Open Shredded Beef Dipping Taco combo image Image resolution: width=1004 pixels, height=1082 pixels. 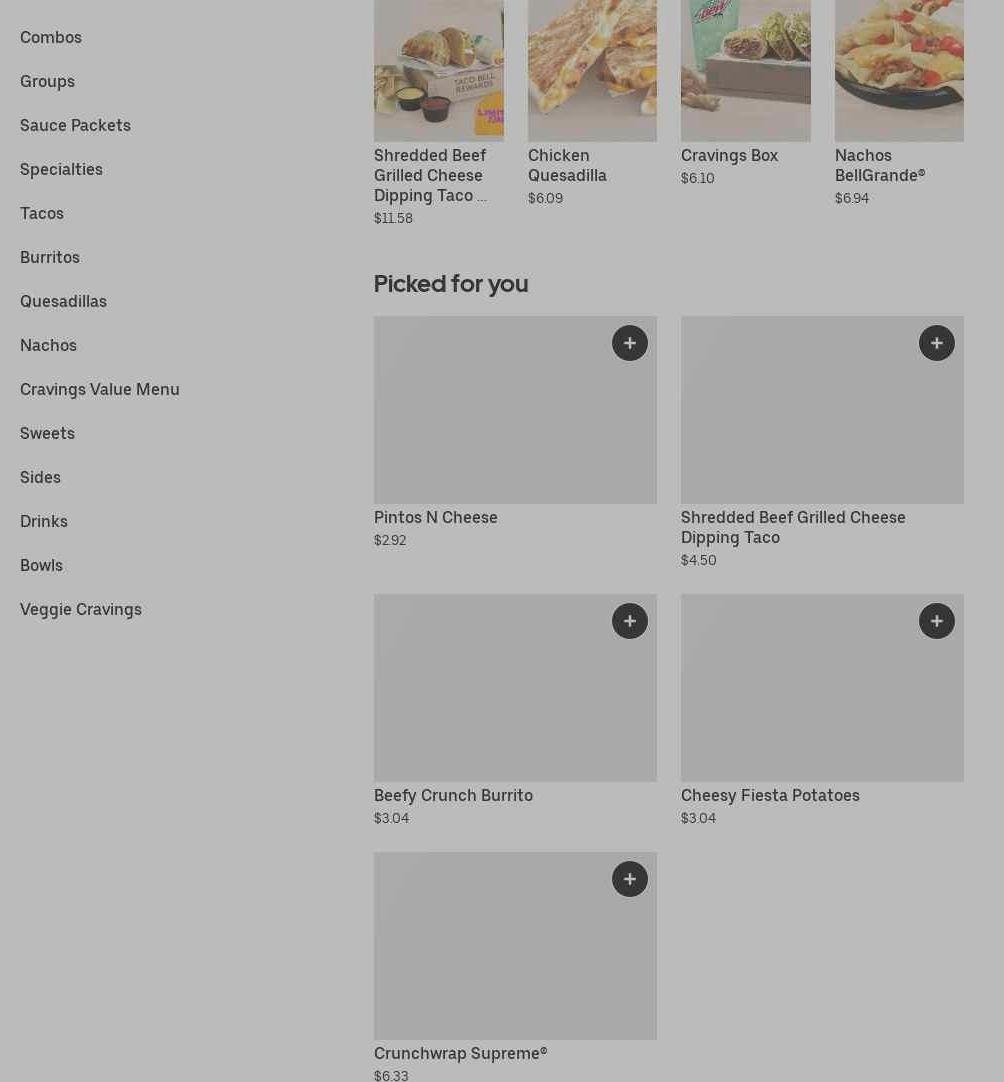click(x=439, y=70)
